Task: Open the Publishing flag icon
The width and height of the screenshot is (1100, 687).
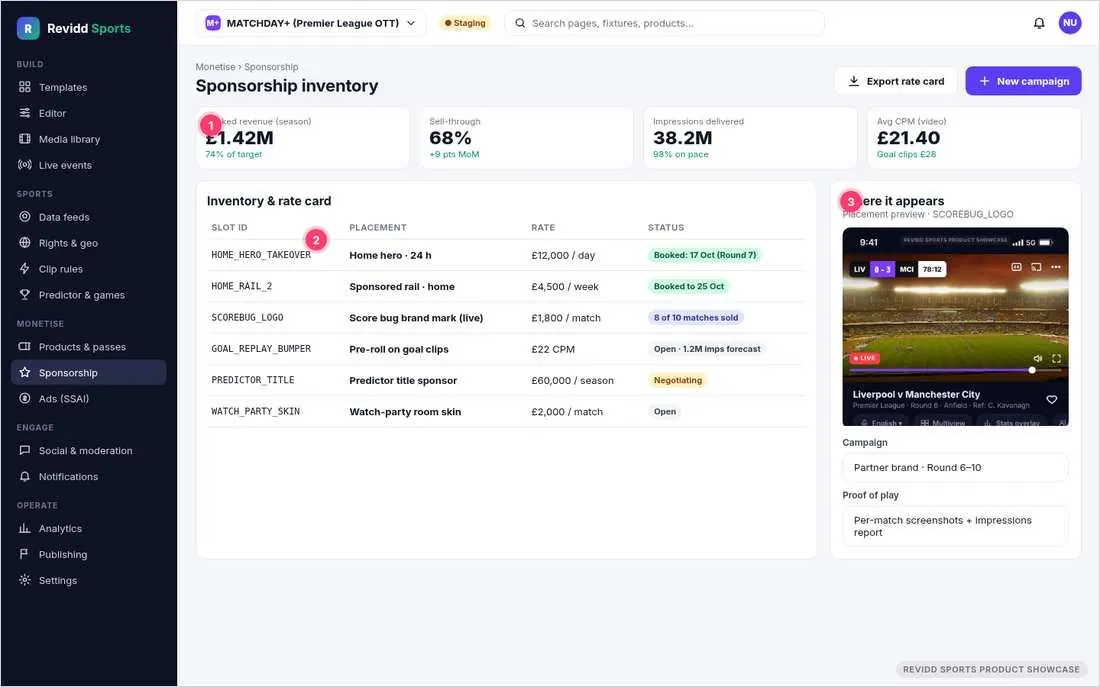Action: (25, 554)
